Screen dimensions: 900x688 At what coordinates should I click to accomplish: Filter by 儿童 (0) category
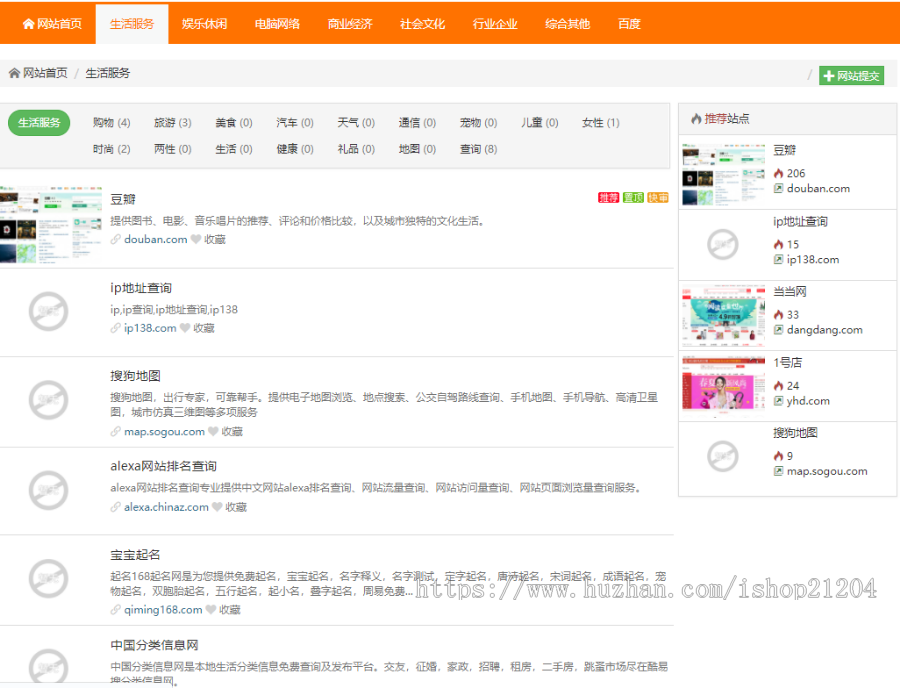pyautogui.click(x=540, y=123)
